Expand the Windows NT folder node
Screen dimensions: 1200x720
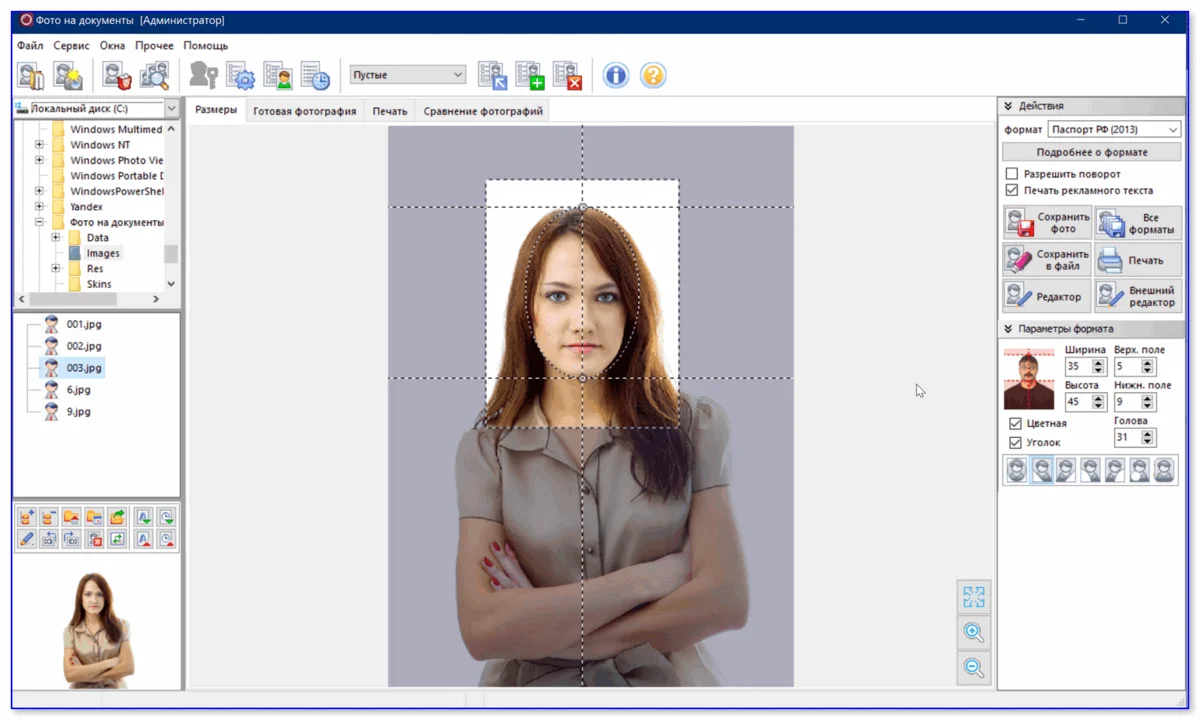click(x=40, y=145)
